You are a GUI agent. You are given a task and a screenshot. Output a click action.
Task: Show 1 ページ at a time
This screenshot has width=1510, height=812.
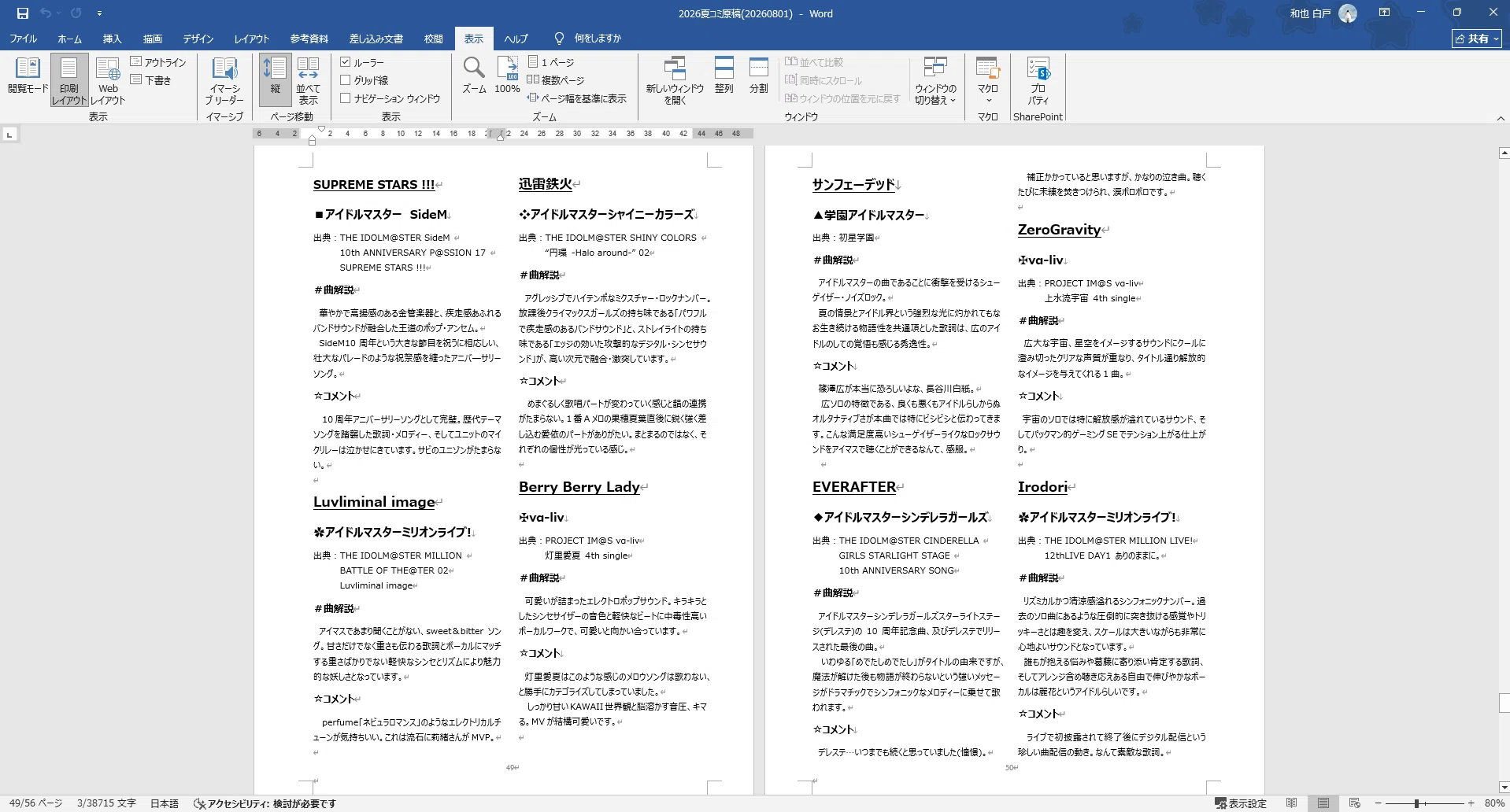pos(551,62)
